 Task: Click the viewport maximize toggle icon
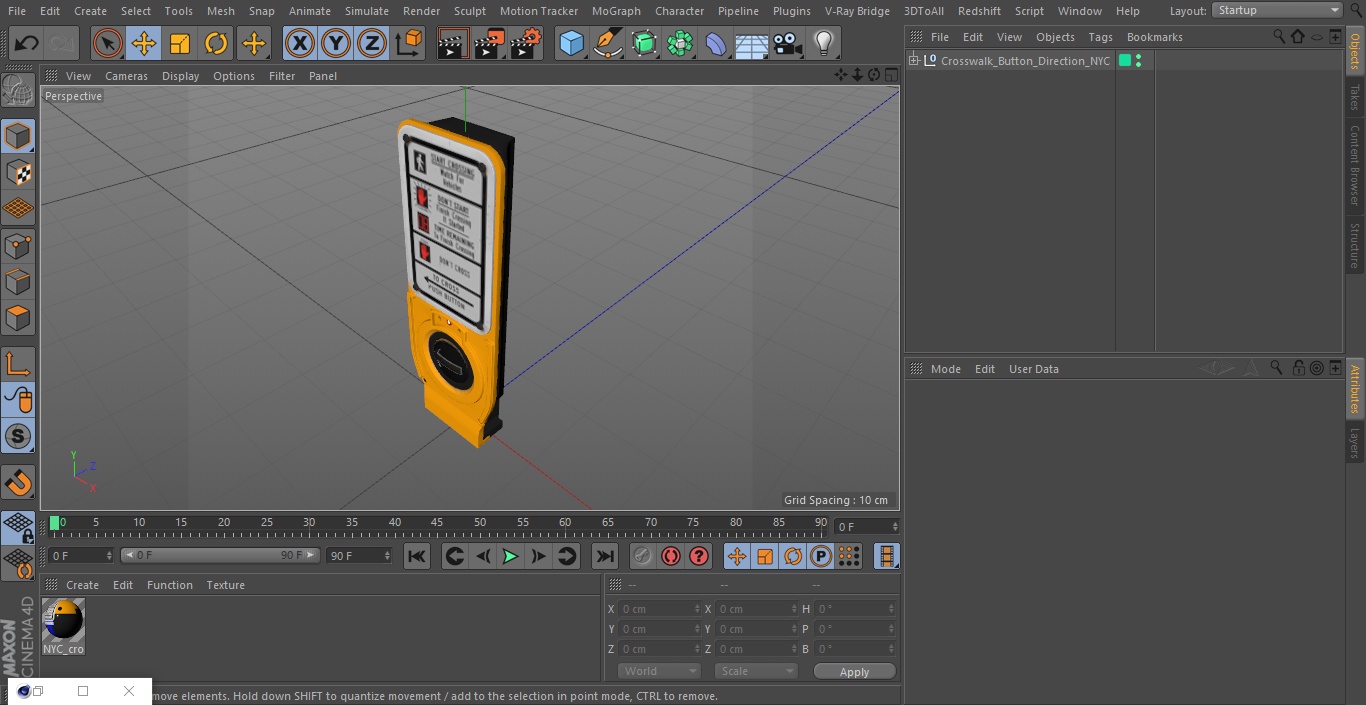click(x=890, y=75)
